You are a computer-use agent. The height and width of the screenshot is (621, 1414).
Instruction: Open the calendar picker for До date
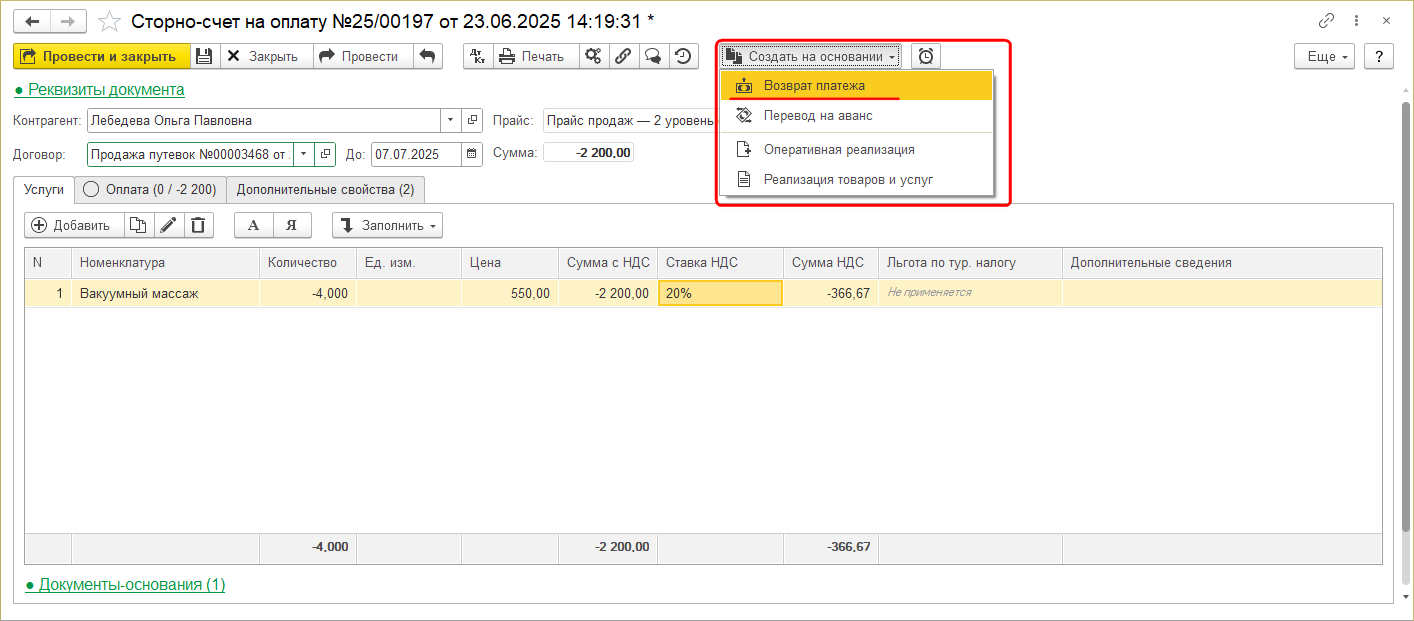pyautogui.click(x=471, y=154)
